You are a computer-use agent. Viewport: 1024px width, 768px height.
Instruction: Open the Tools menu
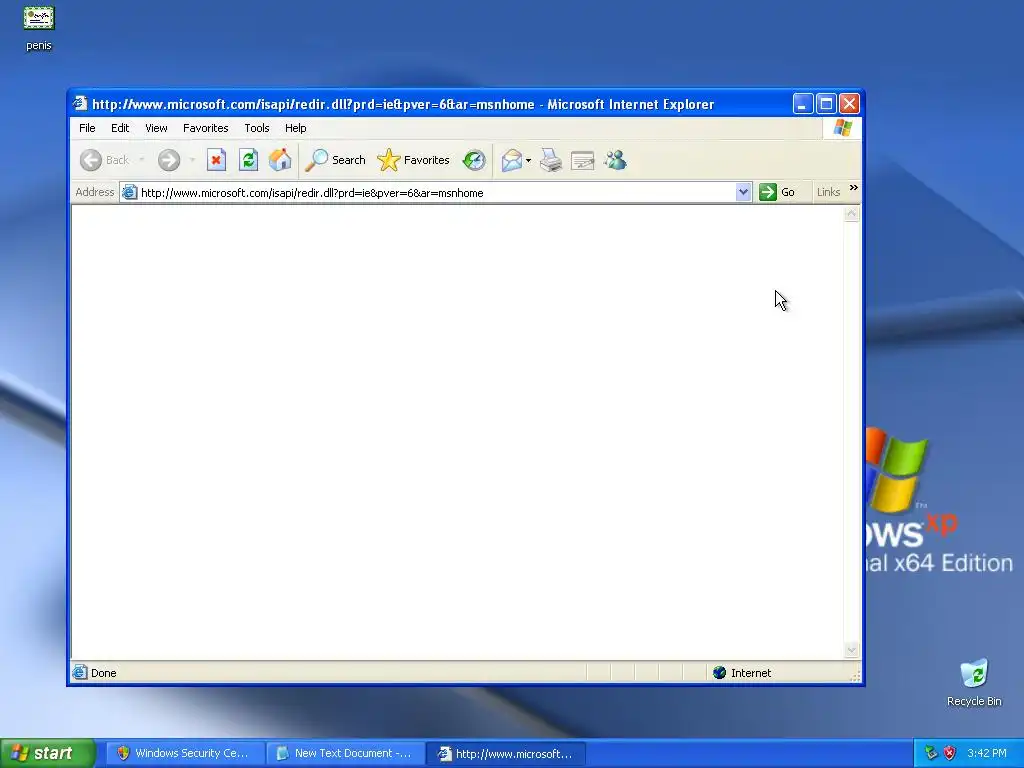point(257,128)
